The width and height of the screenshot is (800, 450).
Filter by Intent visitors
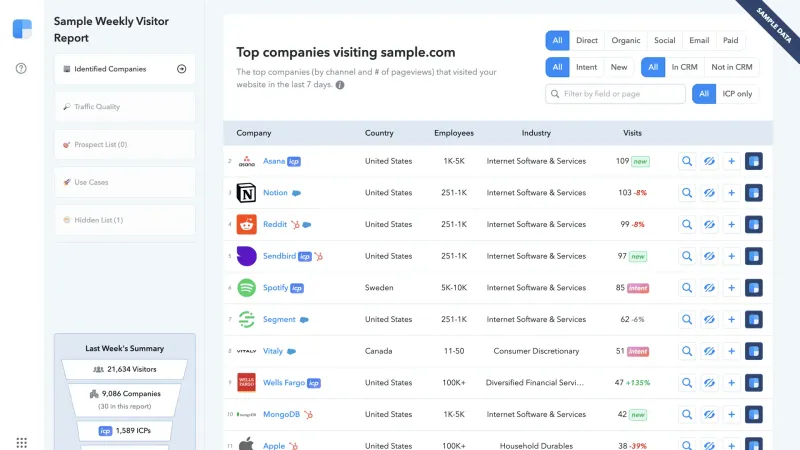(586, 67)
